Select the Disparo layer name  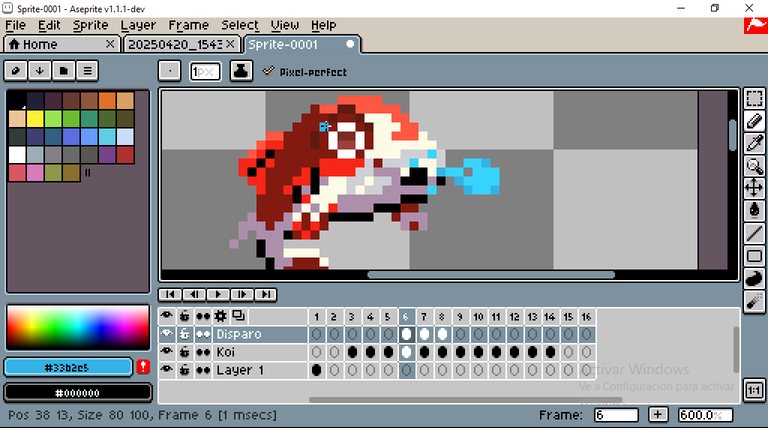(239, 334)
